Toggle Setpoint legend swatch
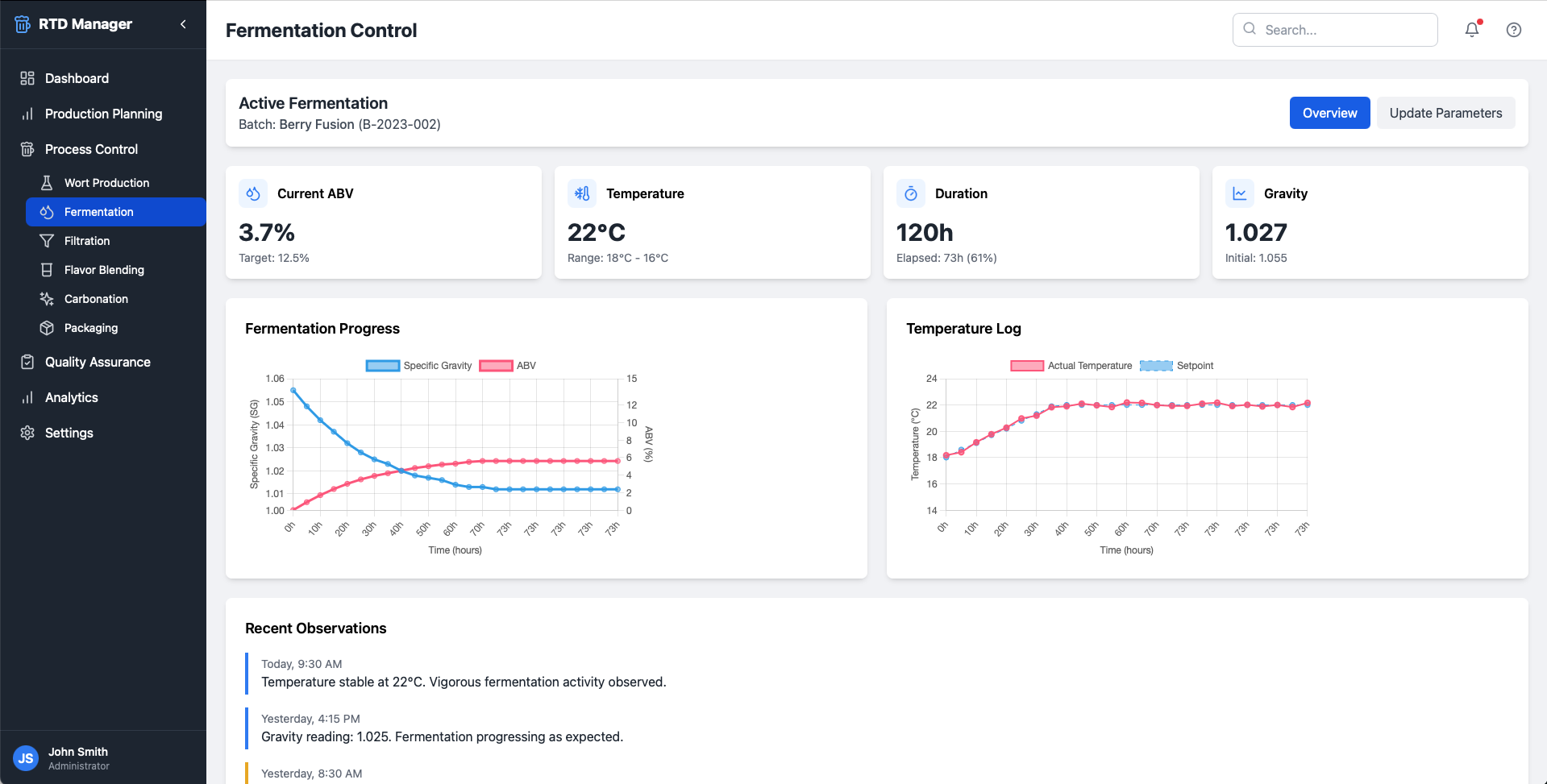Viewport: 1547px width, 784px height. tap(1156, 366)
